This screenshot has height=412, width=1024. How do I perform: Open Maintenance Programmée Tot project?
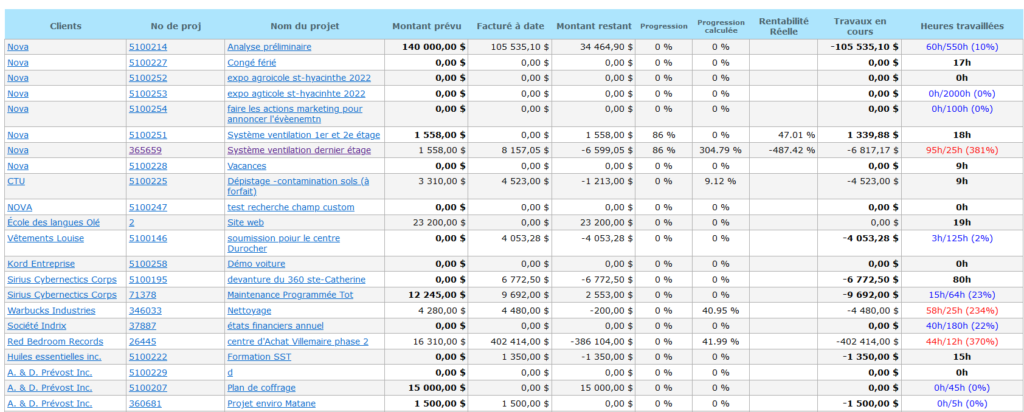pos(290,295)
